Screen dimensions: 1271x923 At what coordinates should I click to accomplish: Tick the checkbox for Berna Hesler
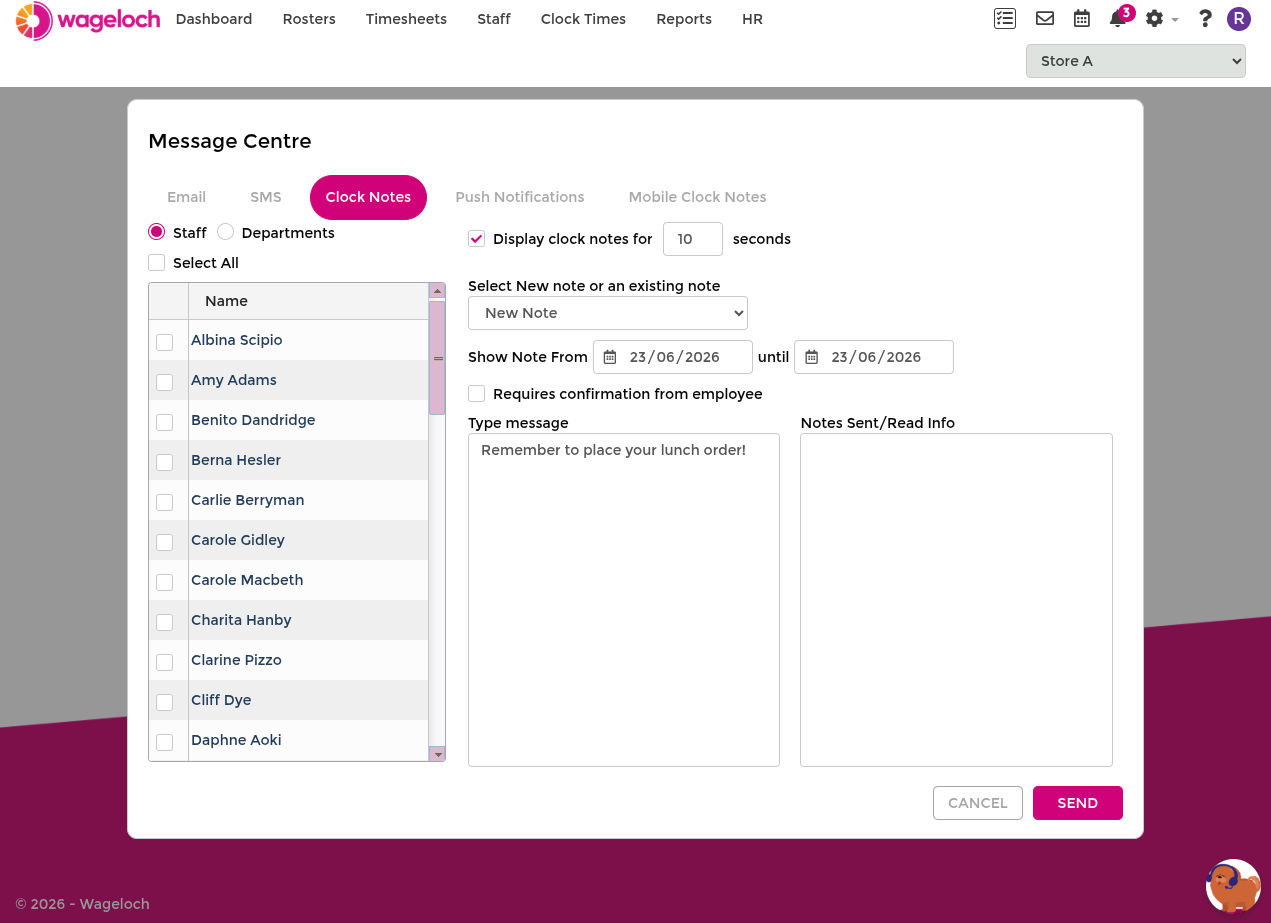(165, 462)
